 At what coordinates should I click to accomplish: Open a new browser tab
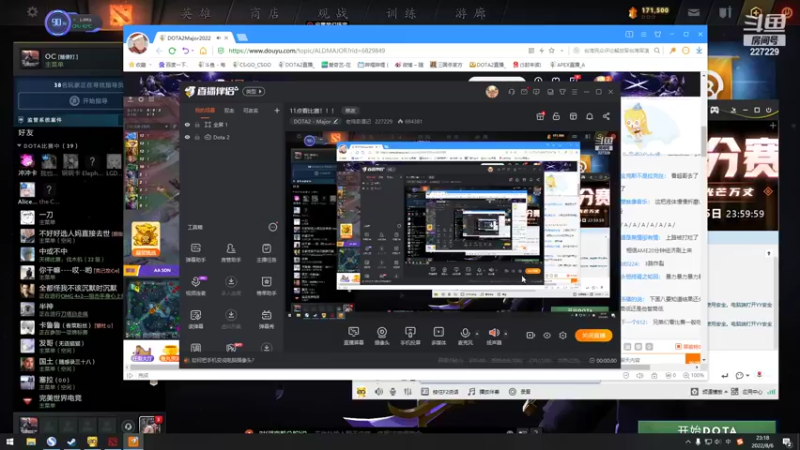pos(242,38)
